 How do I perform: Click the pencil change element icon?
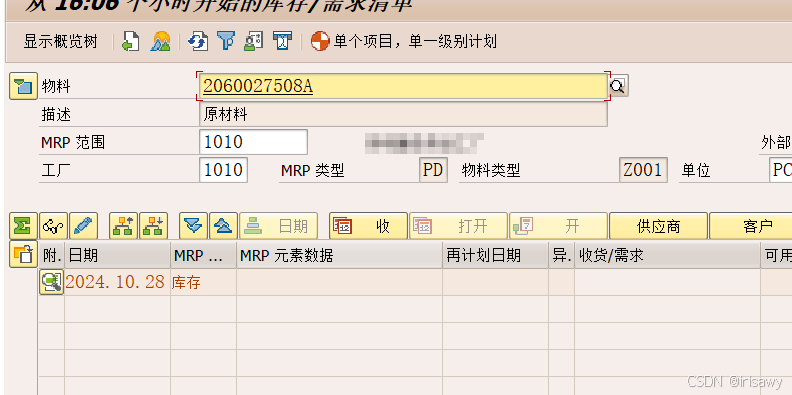tap(83, 226)
